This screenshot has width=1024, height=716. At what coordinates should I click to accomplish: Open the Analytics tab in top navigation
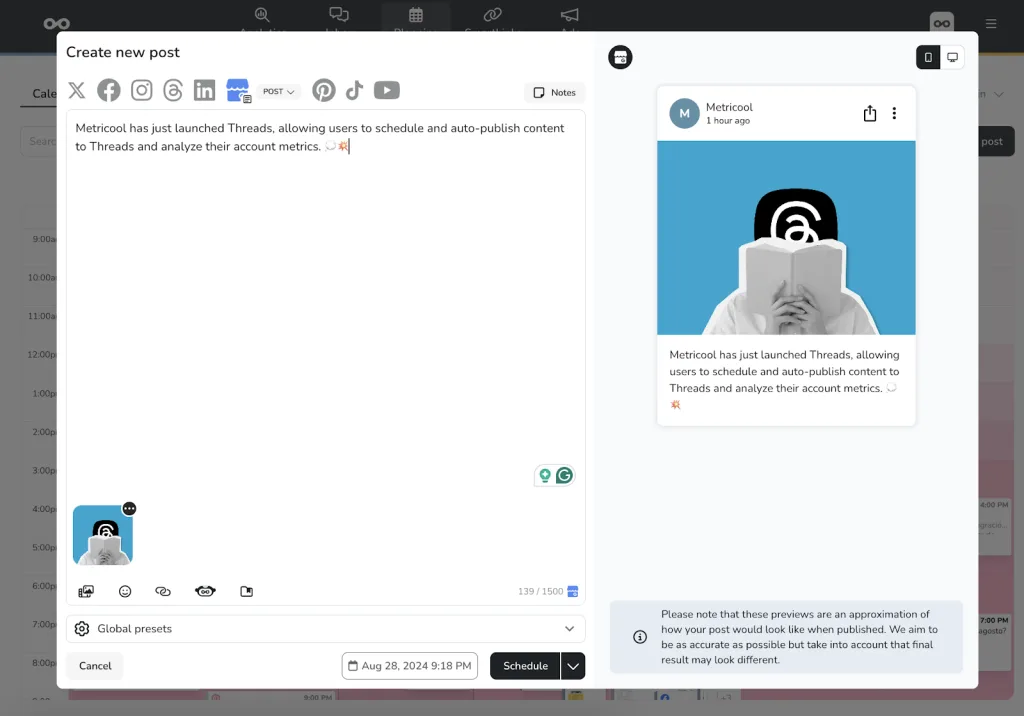[262, 14]
